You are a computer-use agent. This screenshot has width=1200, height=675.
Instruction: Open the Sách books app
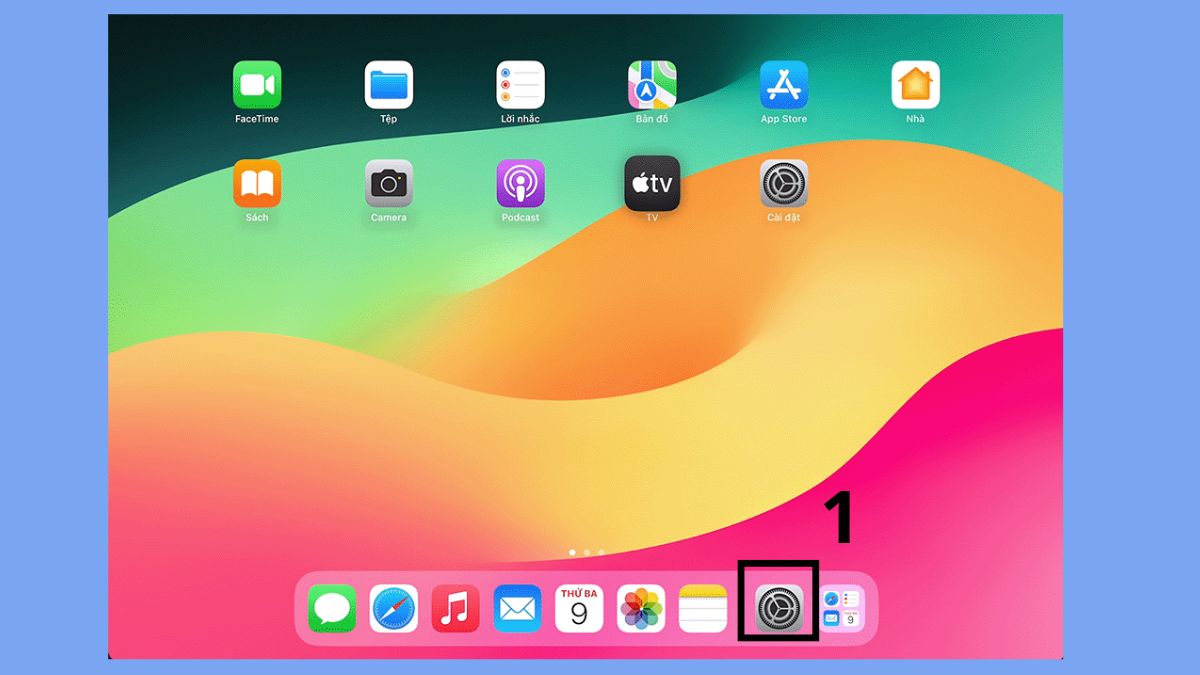pos(257,185)
